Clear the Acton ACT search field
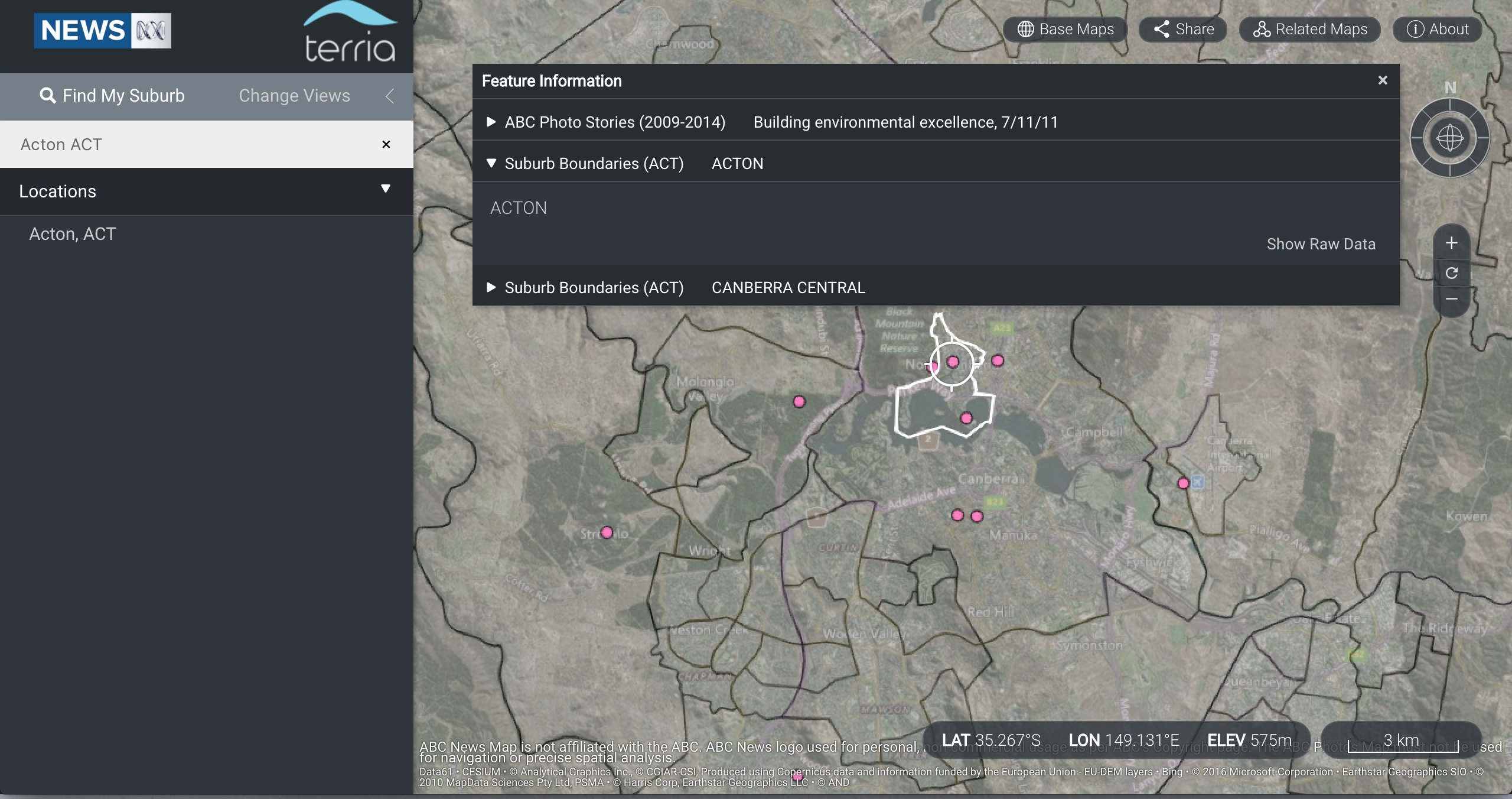 386,144
